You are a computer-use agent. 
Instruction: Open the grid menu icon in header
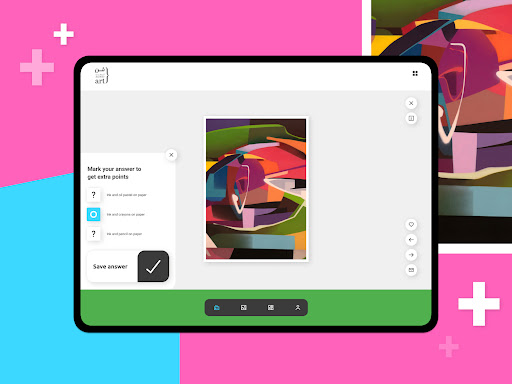click(x=415, y=73)
